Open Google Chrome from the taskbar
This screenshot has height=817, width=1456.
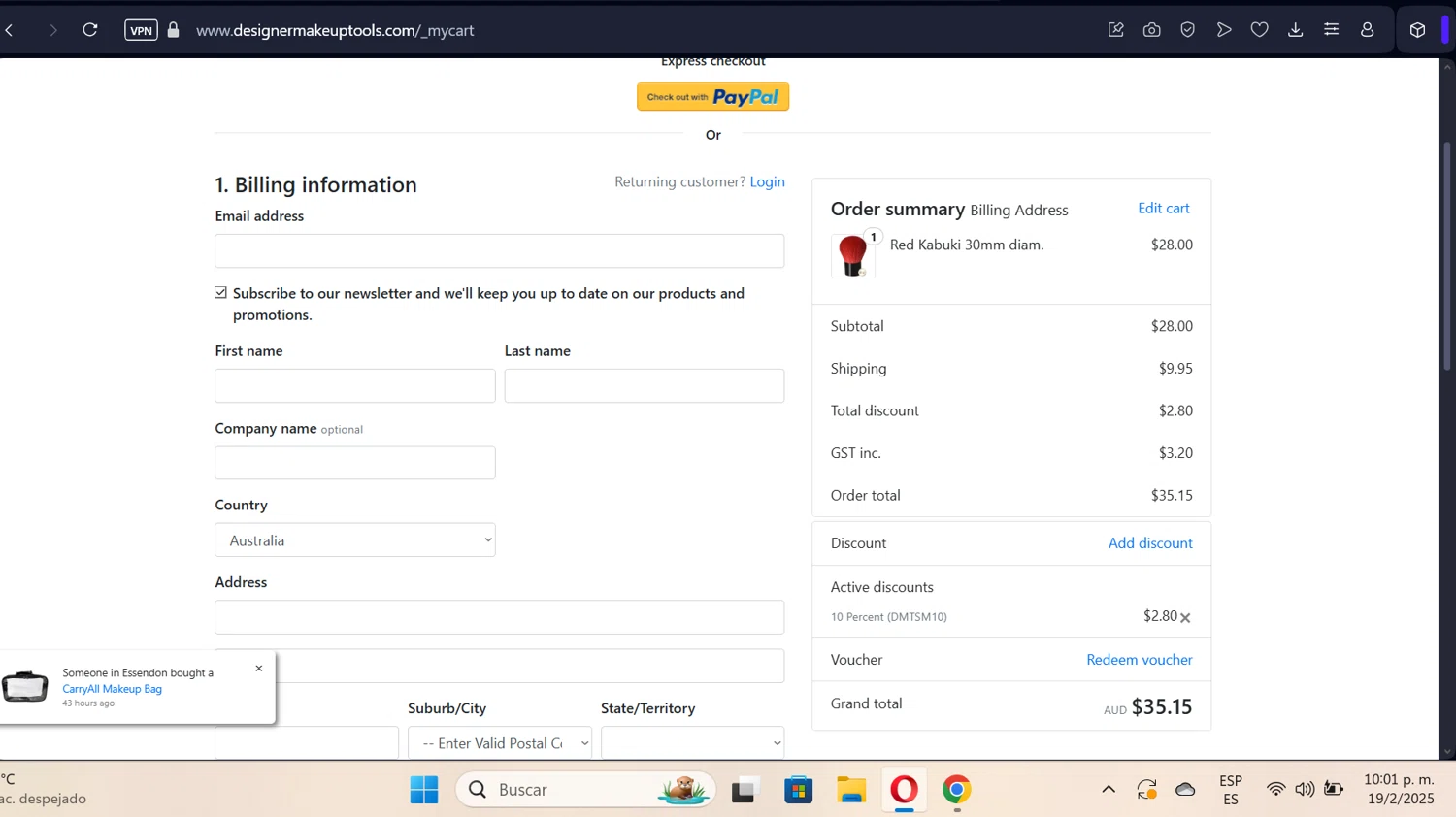(x=957, y=790)
